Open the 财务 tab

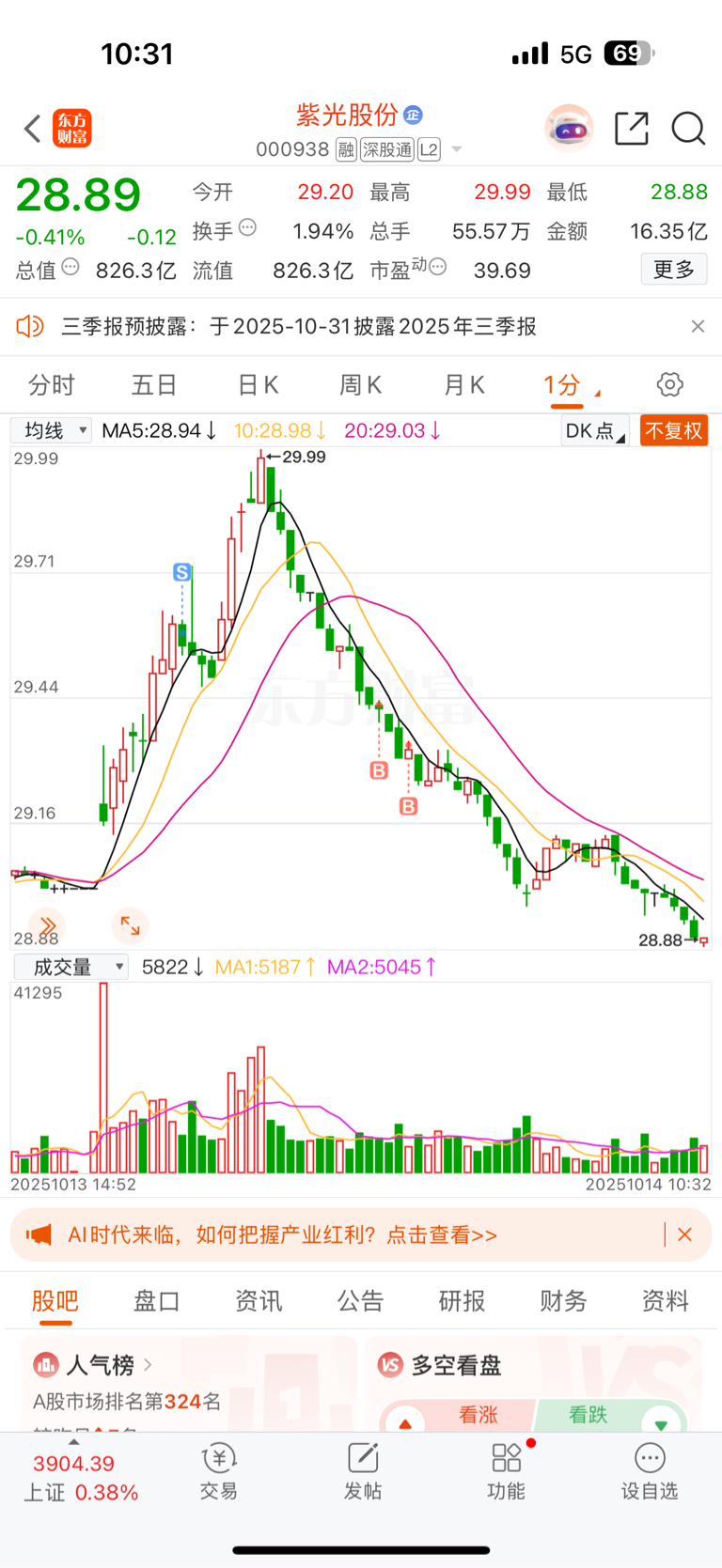(563, 1300)
